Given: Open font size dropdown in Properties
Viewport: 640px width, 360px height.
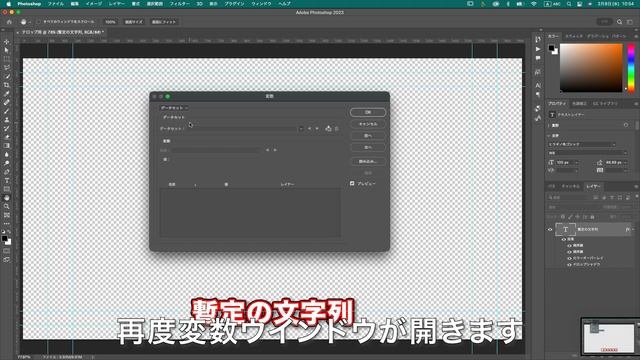Looking at the screenshot, I should point(577,162).
